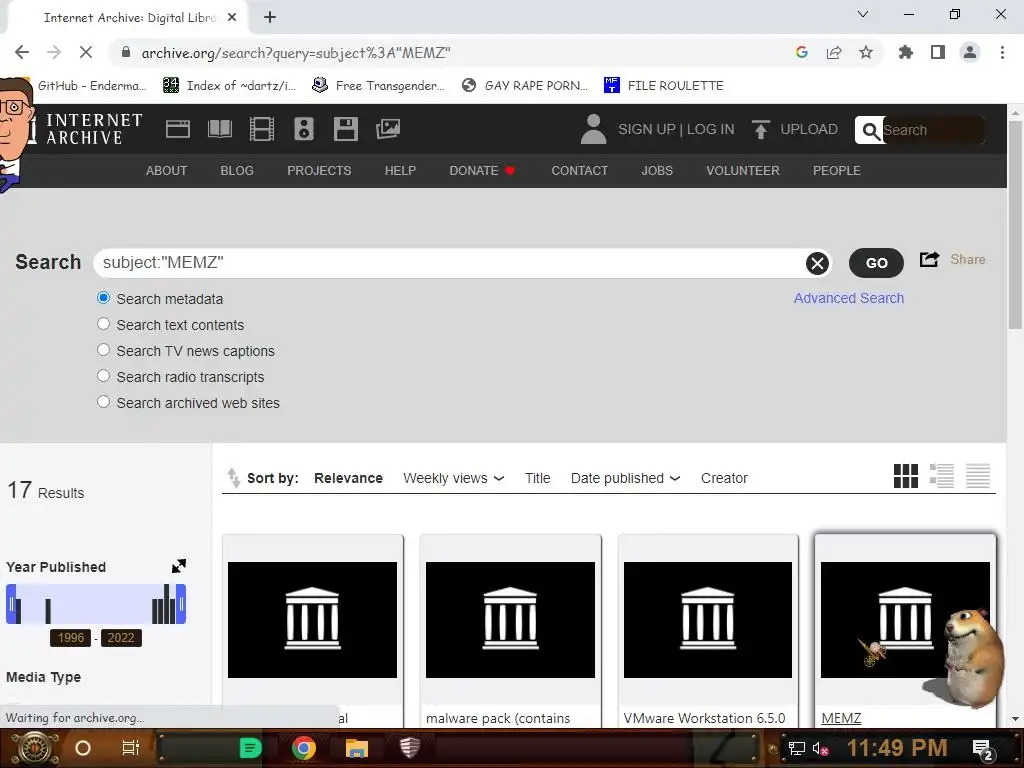The height and width of the screenshot is (768, 1024).
Task: Open Advanced Search link
Action: click(x=848, y=298)
